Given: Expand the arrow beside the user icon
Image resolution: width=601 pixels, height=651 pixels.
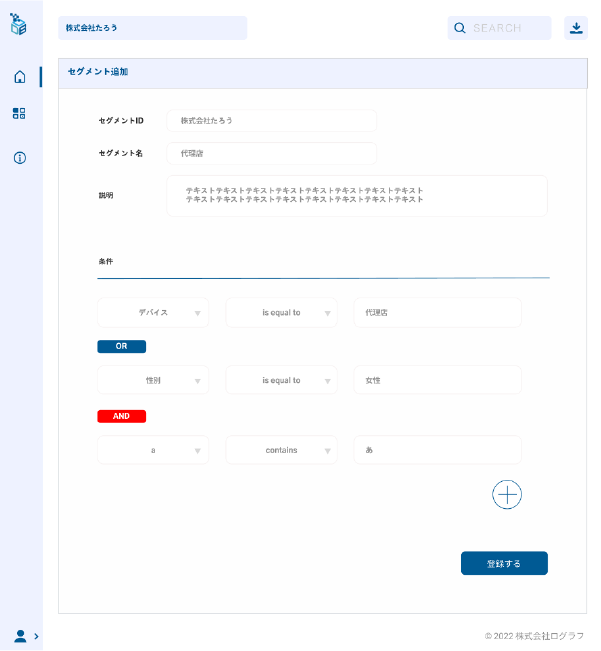Looking at the screenshot, I should (x=37, y=636).
